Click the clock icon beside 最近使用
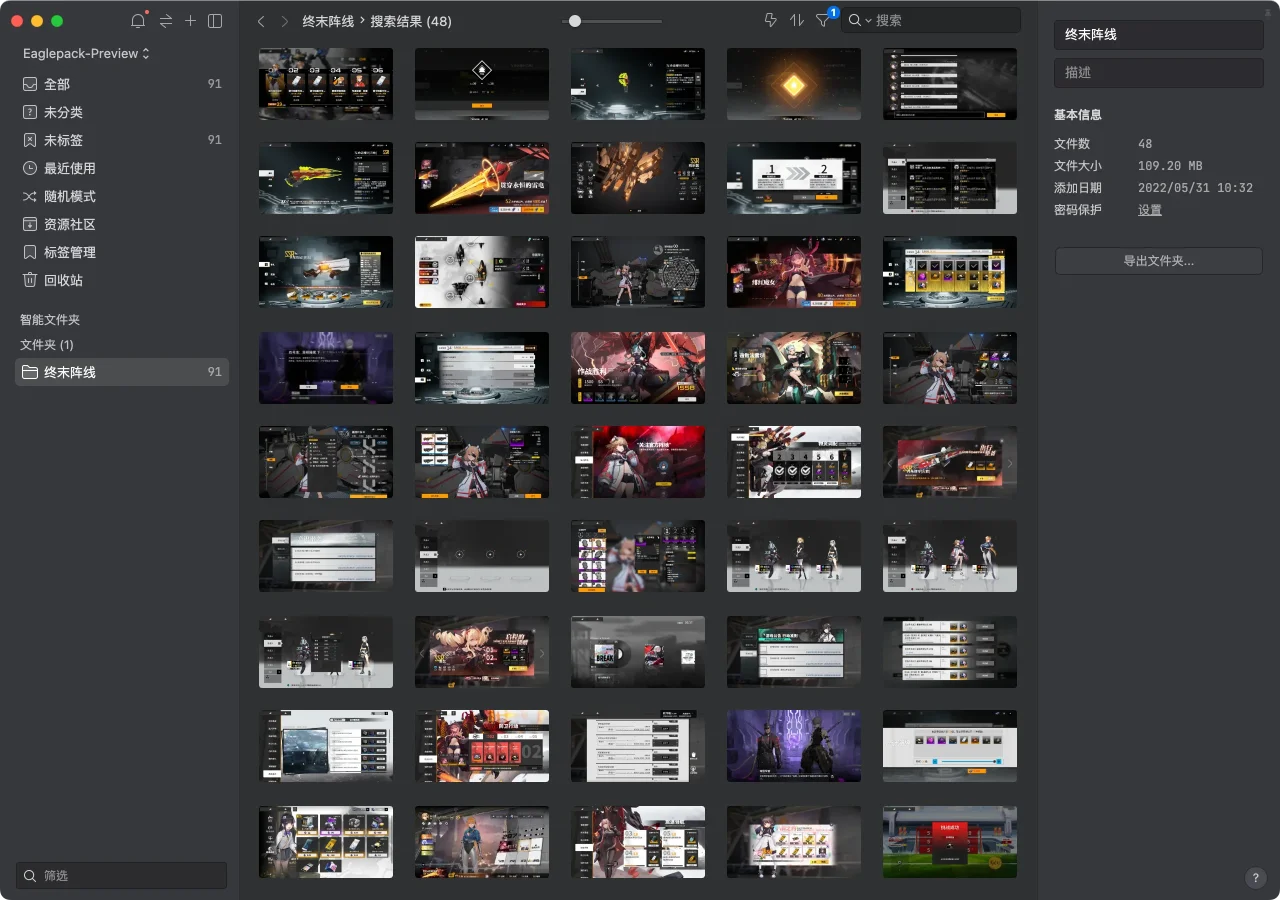This screenshot has width=1280, height=900. coord(30,168)
